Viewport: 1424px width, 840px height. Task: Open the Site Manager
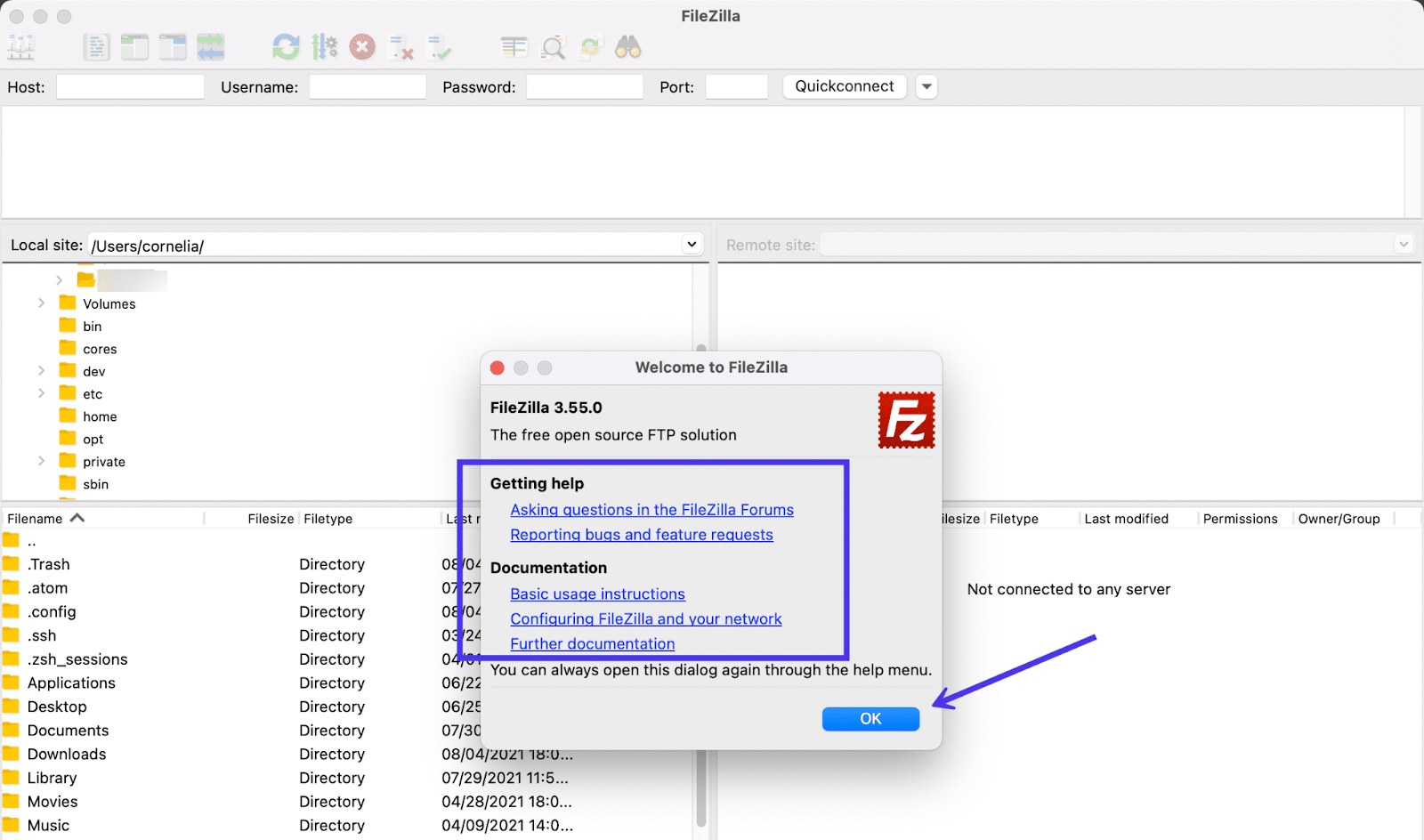pyautogui.click(x=20, y=46)
